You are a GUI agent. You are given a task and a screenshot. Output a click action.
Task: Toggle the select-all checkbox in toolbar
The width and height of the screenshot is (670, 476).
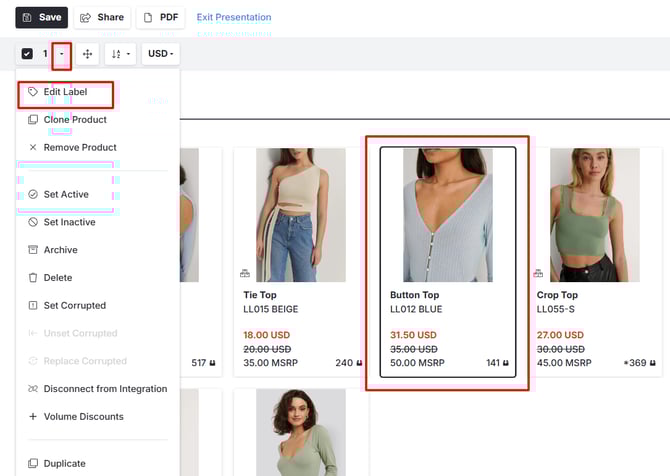(27, 53)
